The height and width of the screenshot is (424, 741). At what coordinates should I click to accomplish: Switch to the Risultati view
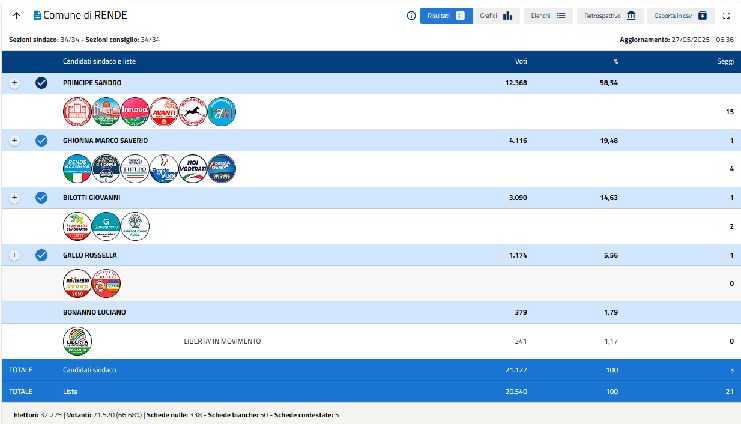pyautogui.click(x=446, y=16)
